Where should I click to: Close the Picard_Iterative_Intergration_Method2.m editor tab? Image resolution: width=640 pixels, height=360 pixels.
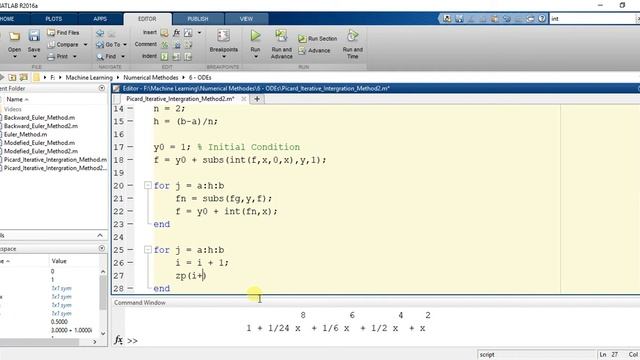pos(244,99)
